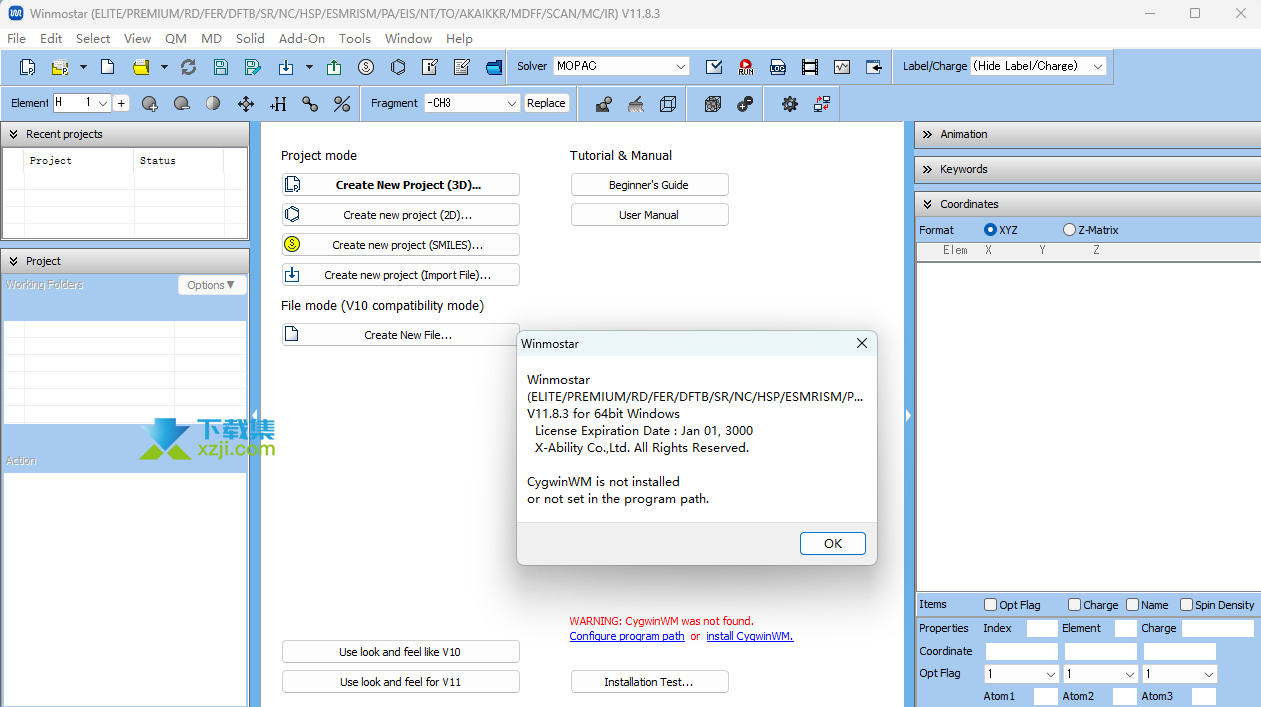Click the yellow open project folder icon

tap(60, 67)
